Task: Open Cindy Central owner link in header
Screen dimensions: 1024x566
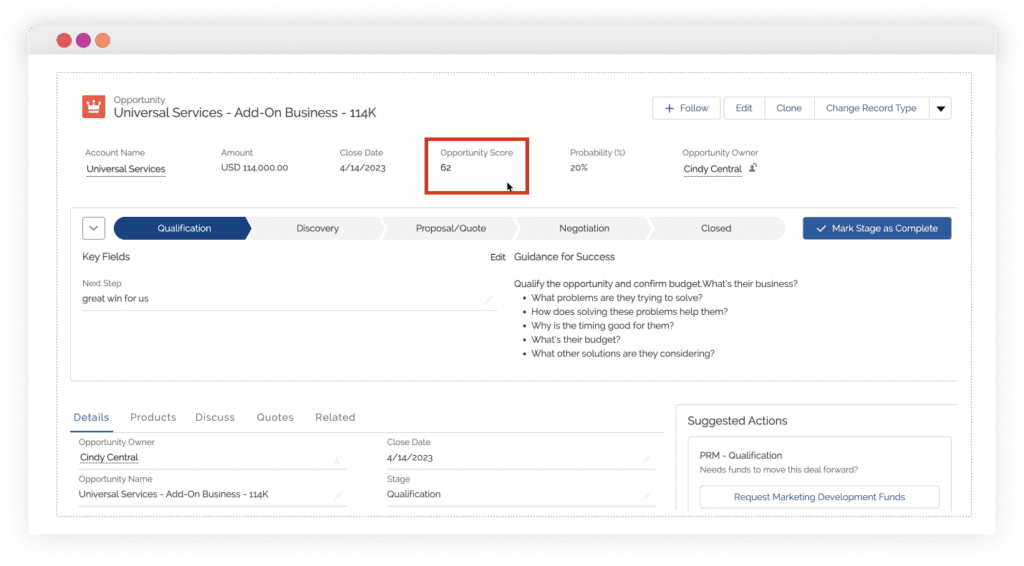Action: 712,169
